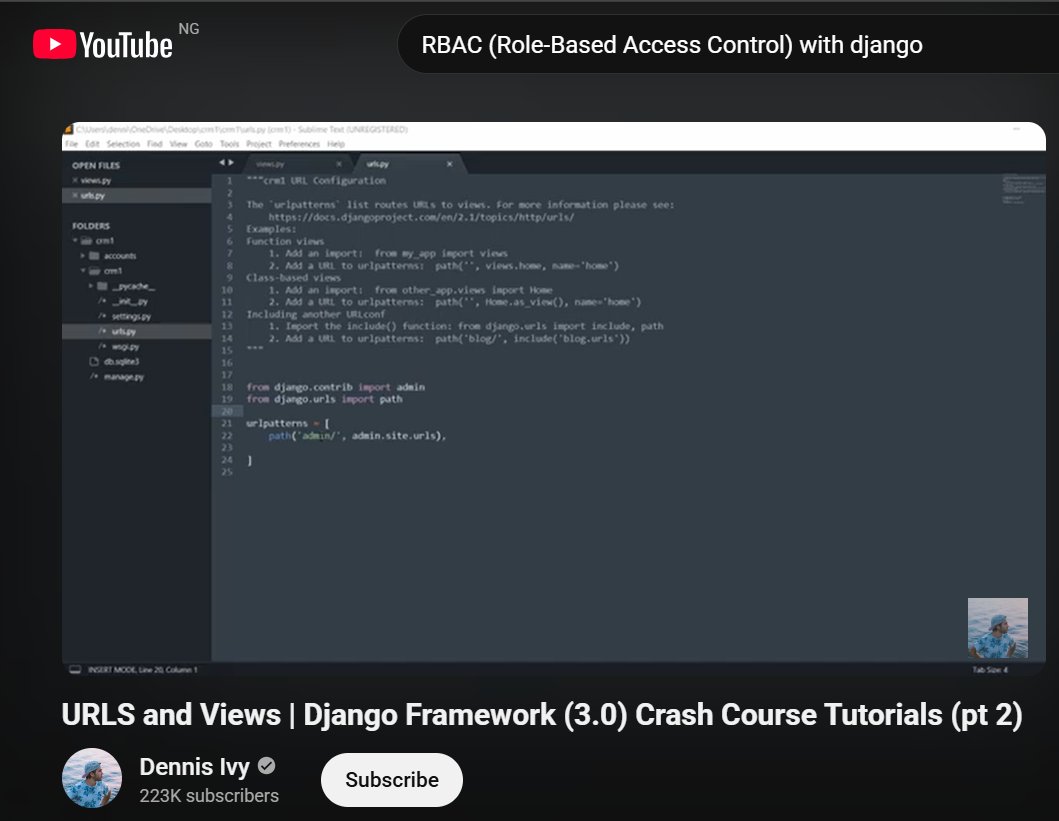Click the urlpatterns line 21 in code
The image size is (1059, 821).
click(x=288, y=423)
